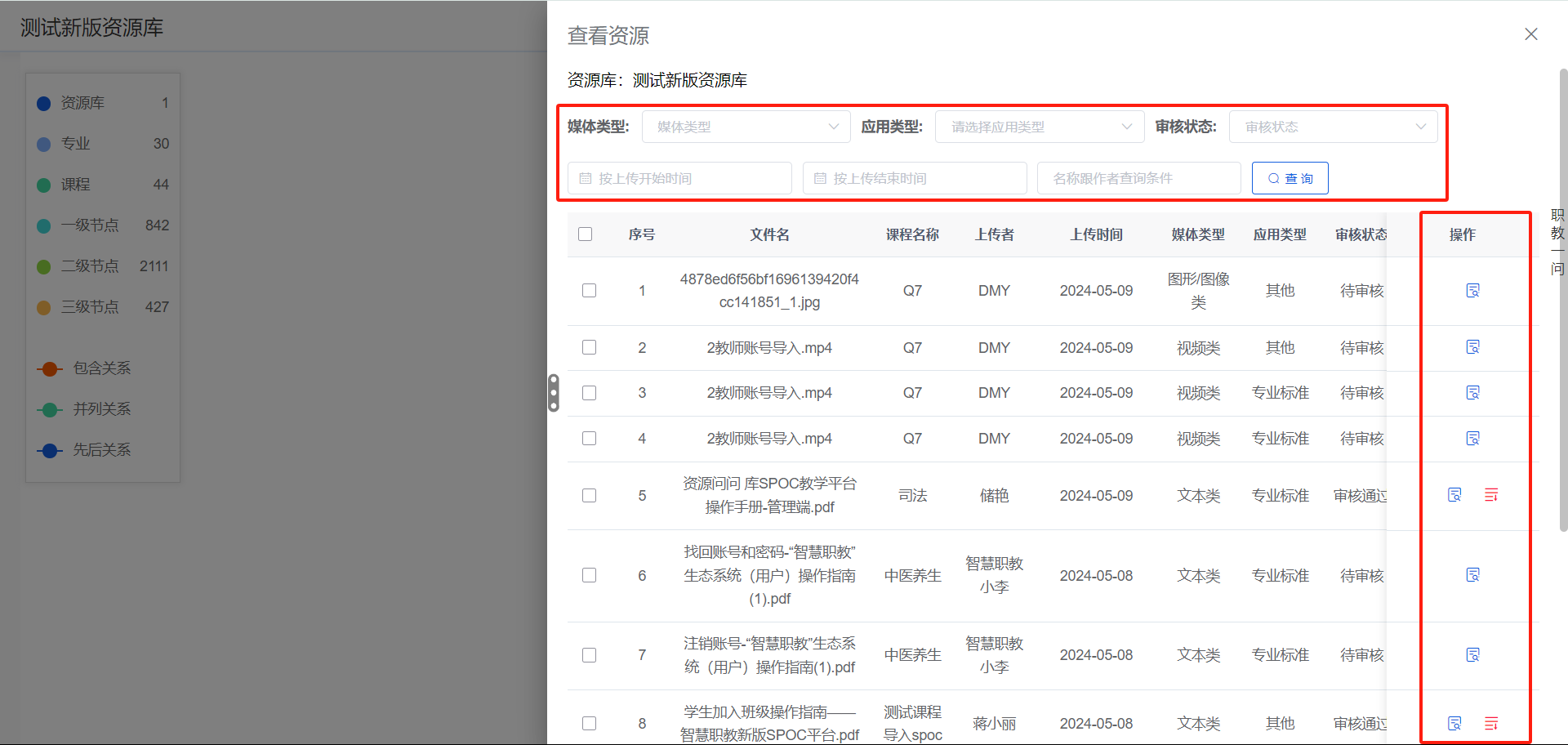Image resolution: width=1568 pixels, height=745 pixels.
Task: Open review icon for row 3 video
Action: tap(1472, 393)
